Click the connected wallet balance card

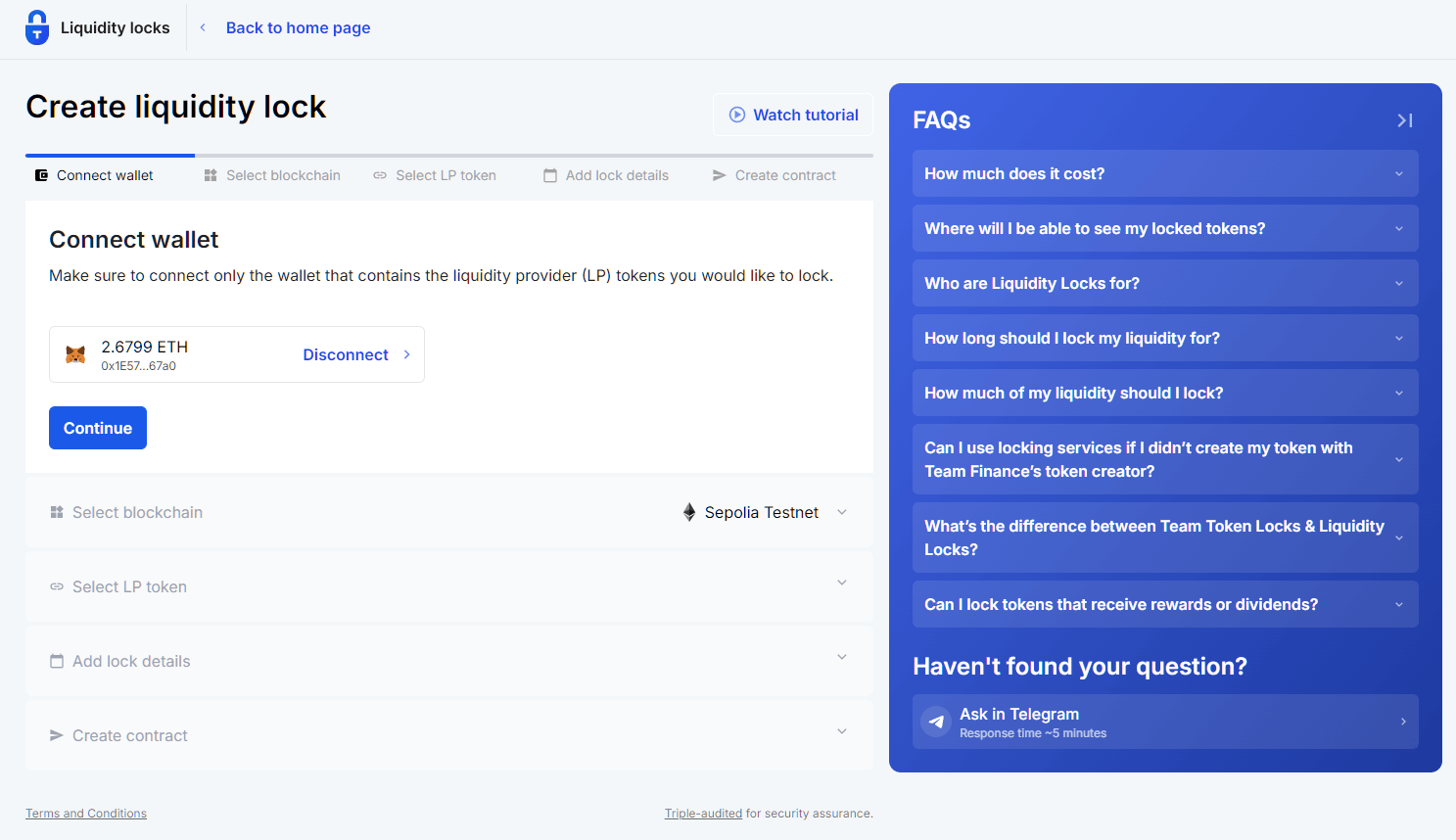coord(236,353)
